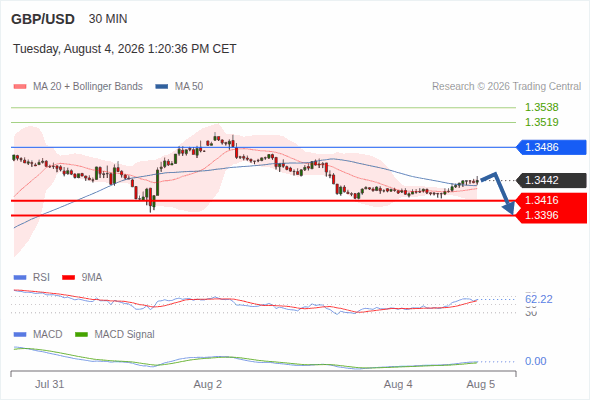The height and width of the screenshot is (400, 590).
Task: Click the 1.3519 resistance level value
Action: click(541, 122)
